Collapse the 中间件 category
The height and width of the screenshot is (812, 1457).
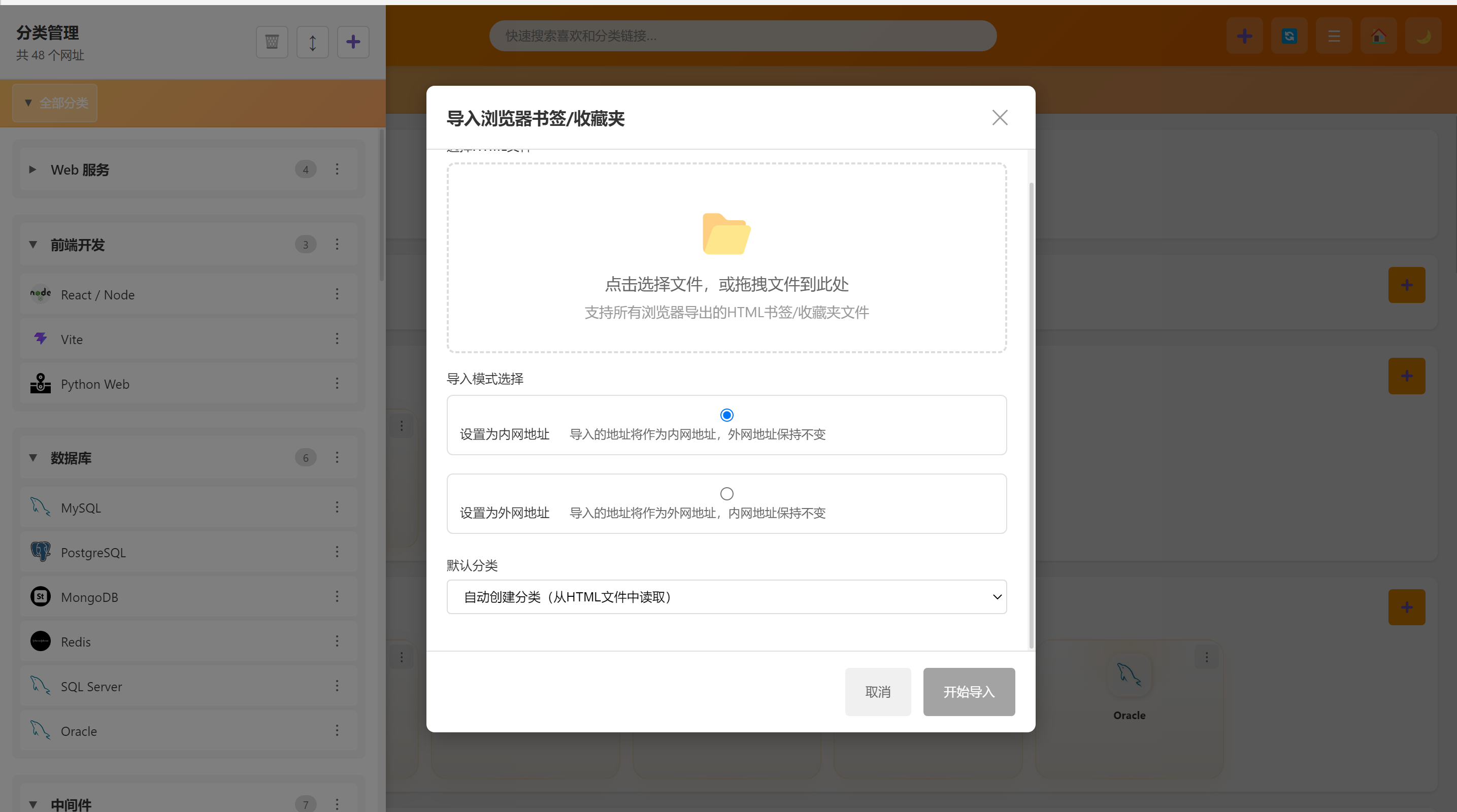[x=33, y=805]
